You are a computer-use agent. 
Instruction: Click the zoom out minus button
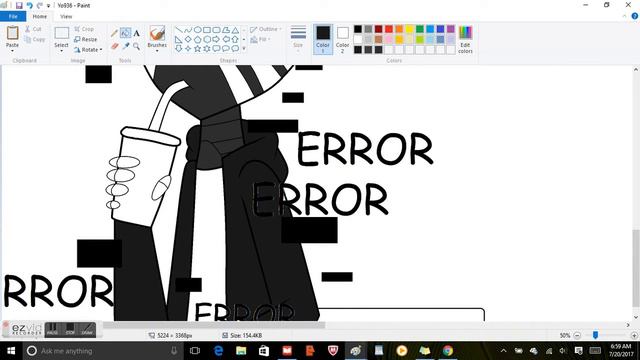tap(577, 336)
